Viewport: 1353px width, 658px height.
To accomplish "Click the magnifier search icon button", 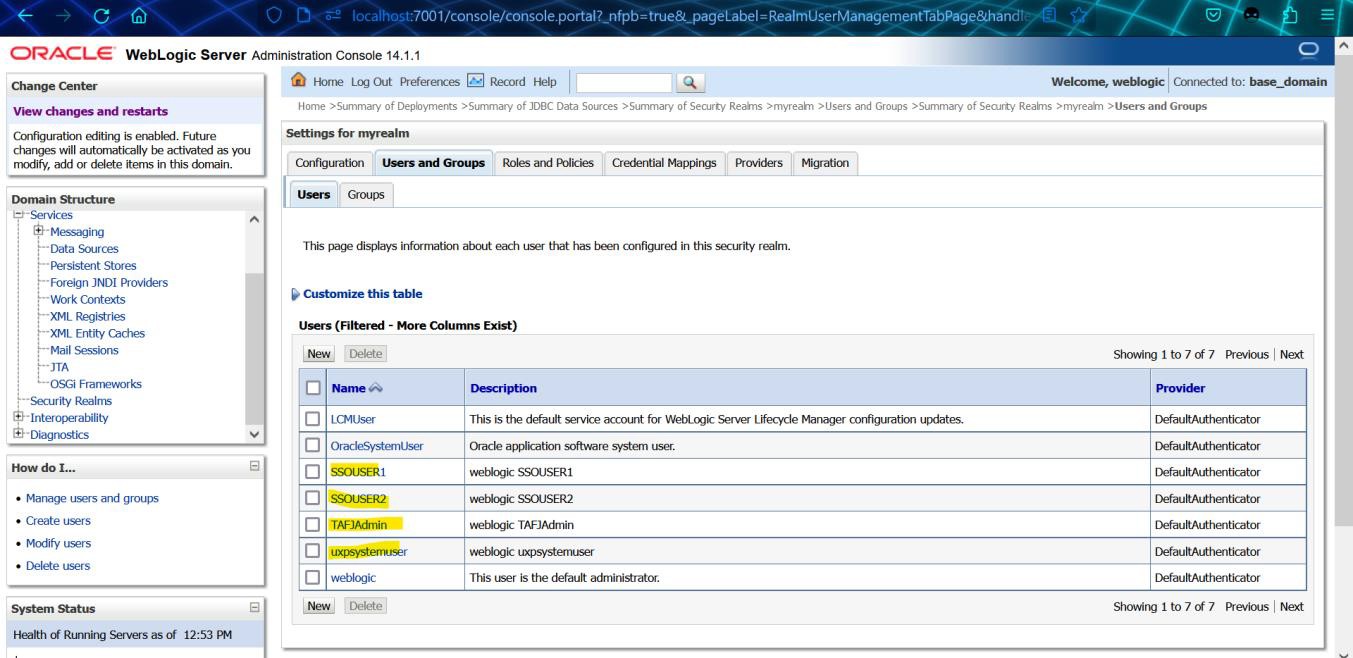I will [x=688, y=82].
